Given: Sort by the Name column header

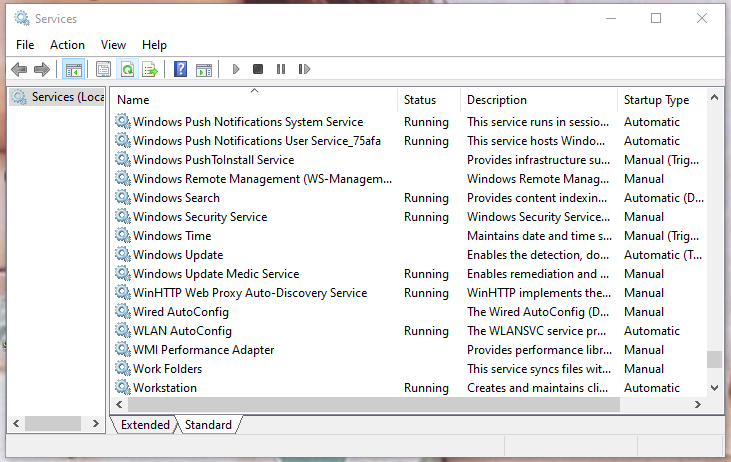Looking at the screenshot, I should [255, 100].
